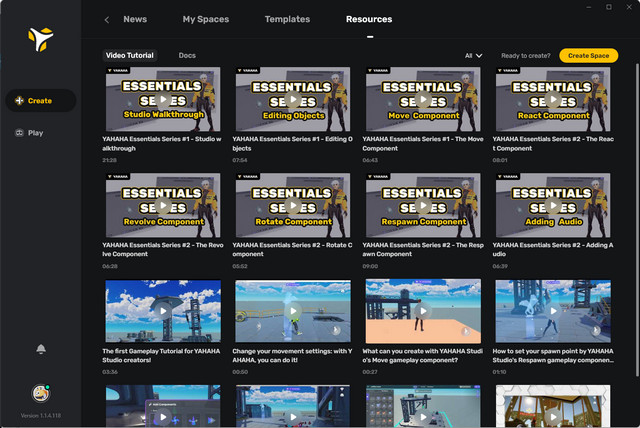The image size is (640, 428).
Task: Open title 'Essentials Series #2 - Rotate Component'
Action: point(292,249)
